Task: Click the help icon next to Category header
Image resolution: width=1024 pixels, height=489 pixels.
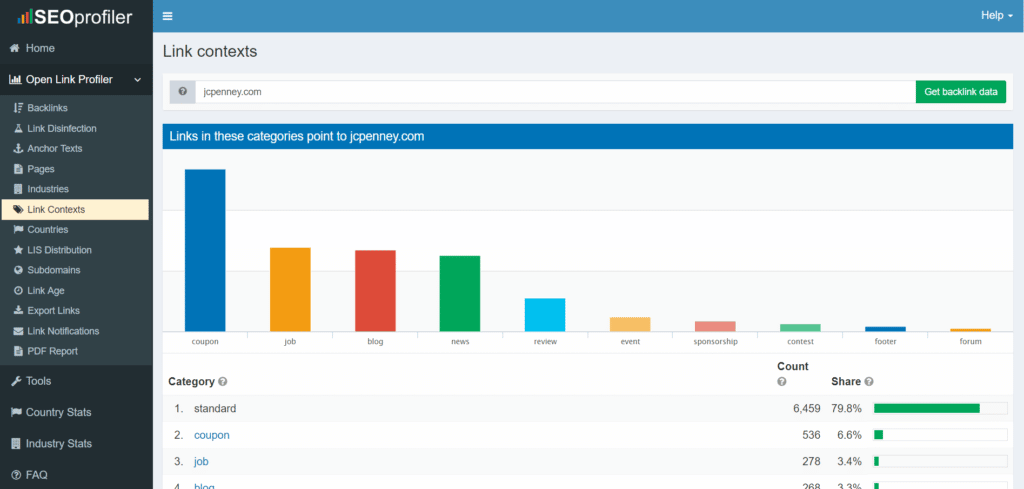Action: coord(222,382)
